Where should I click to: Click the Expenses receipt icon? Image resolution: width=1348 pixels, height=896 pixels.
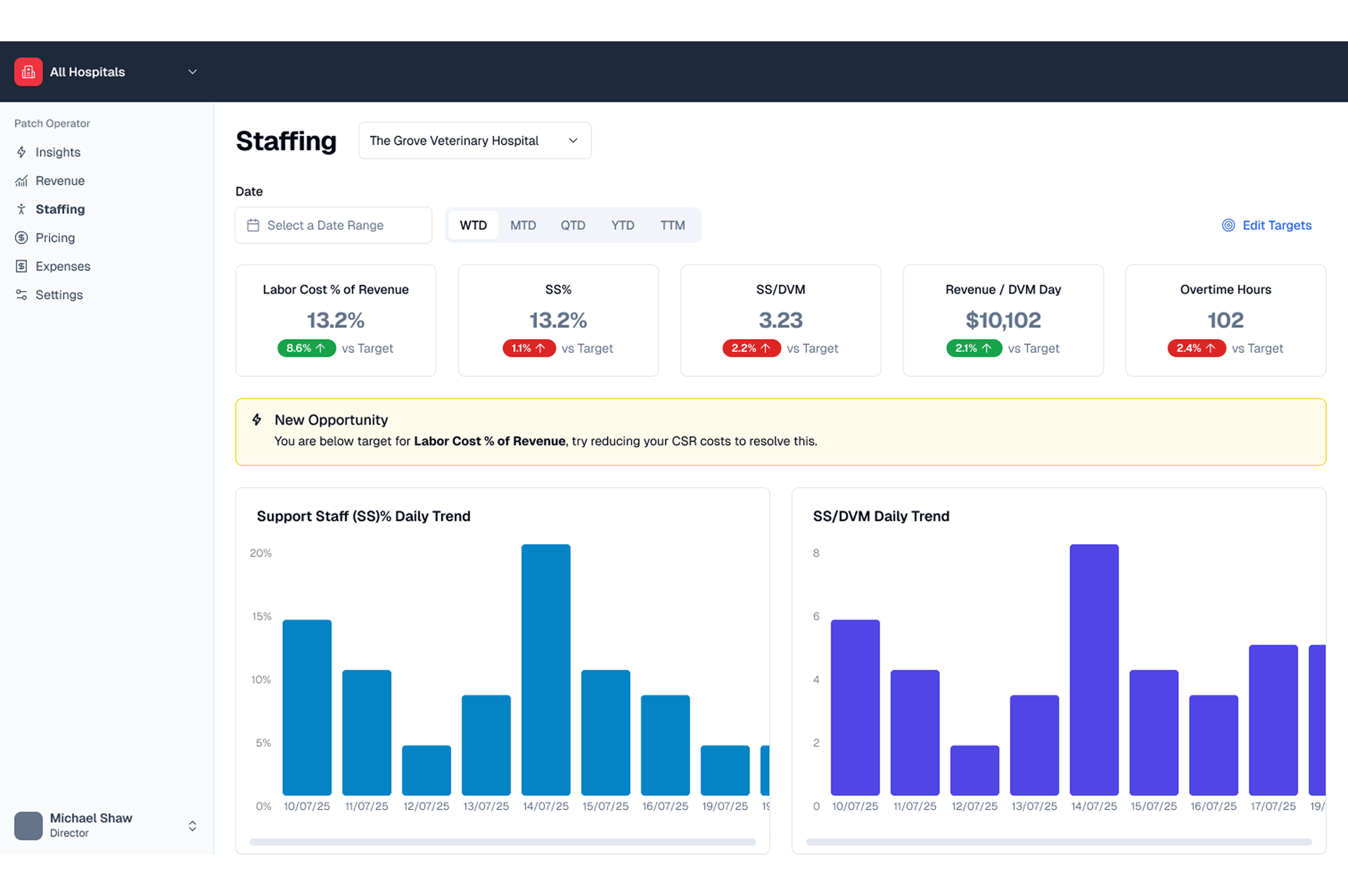(21, 266)
